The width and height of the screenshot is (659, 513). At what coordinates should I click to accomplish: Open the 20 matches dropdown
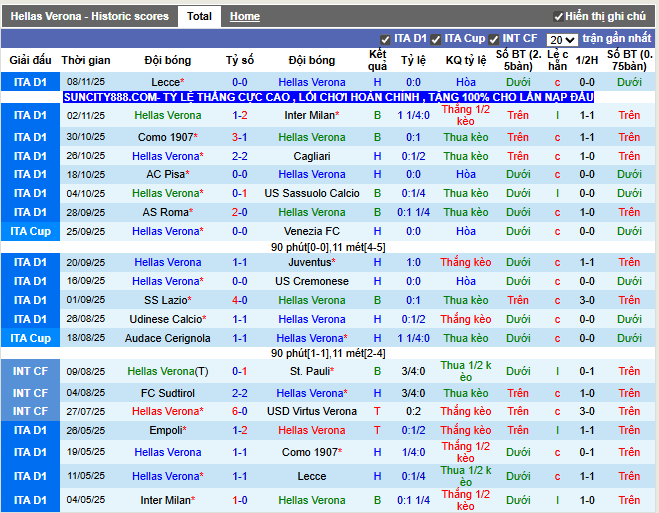pyautogui.click(x=562, y=40)
